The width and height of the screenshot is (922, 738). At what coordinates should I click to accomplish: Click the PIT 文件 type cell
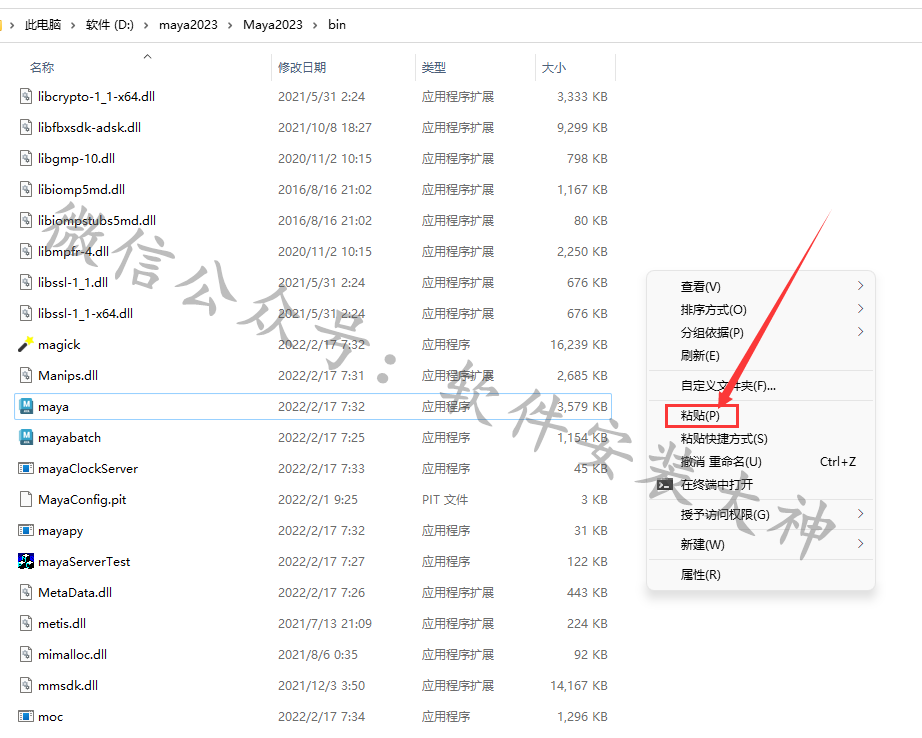[x=445, y=500]
